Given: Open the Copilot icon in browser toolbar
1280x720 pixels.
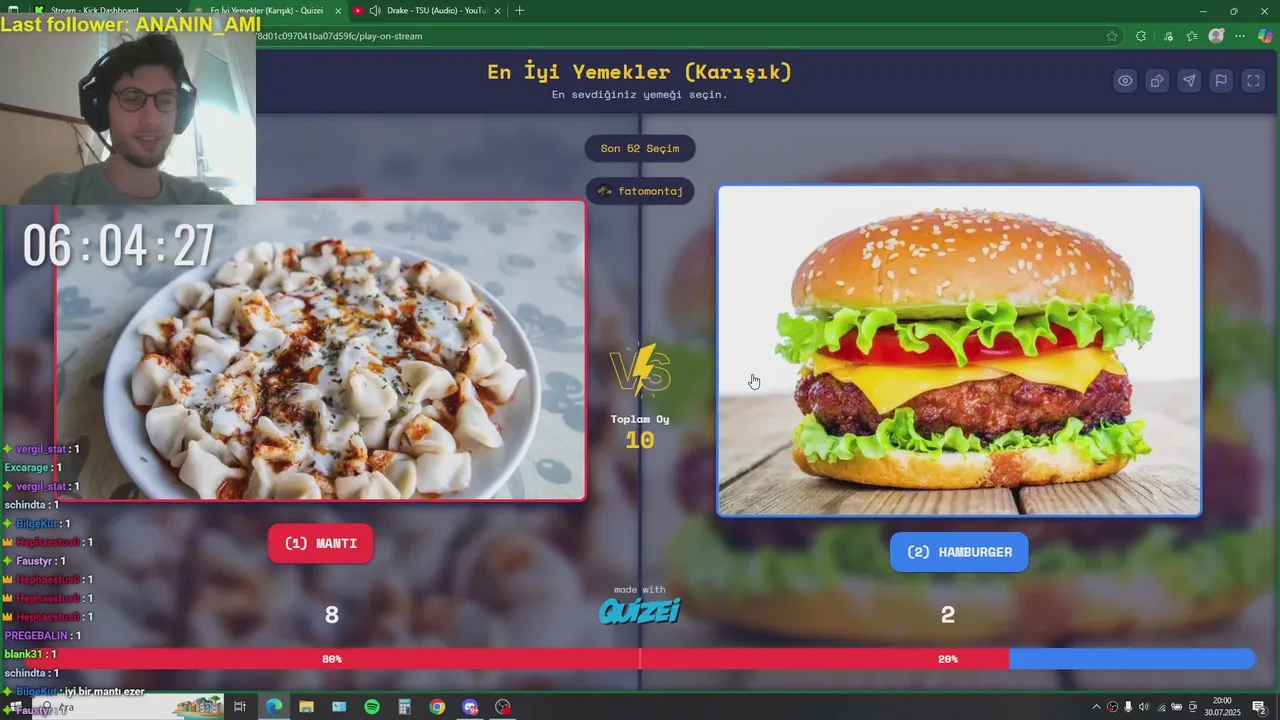Looking at the screenshot, I should pyautogui.click(x=1265, y=36).
